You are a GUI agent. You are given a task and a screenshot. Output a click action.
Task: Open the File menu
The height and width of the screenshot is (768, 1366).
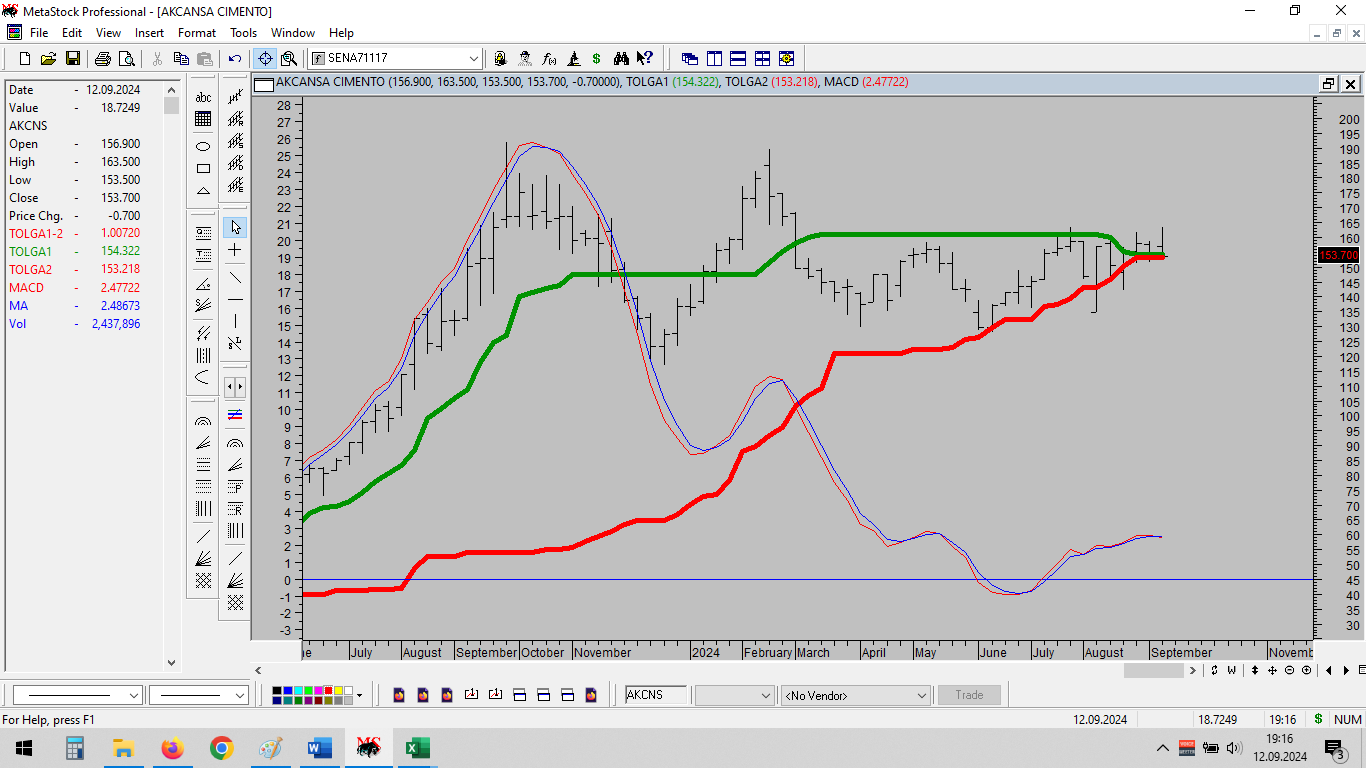[x=39, y=33]
